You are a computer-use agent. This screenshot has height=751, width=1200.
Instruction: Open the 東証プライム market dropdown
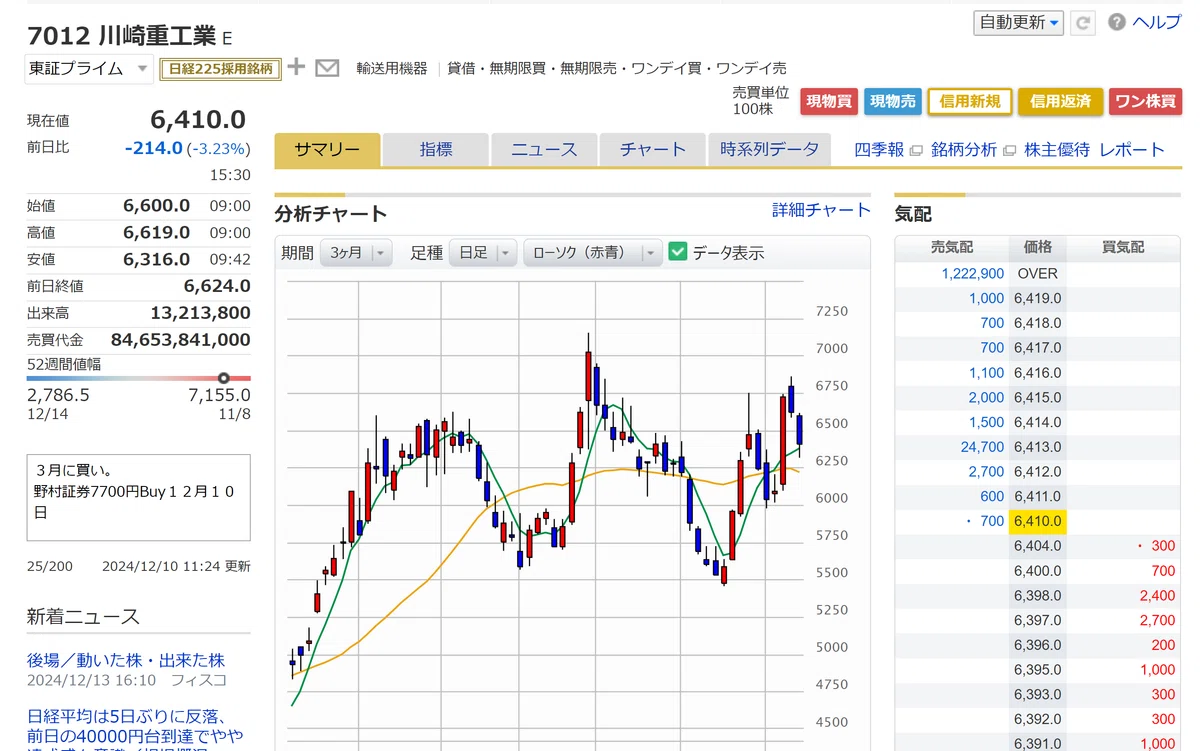(x=88, y=68)
